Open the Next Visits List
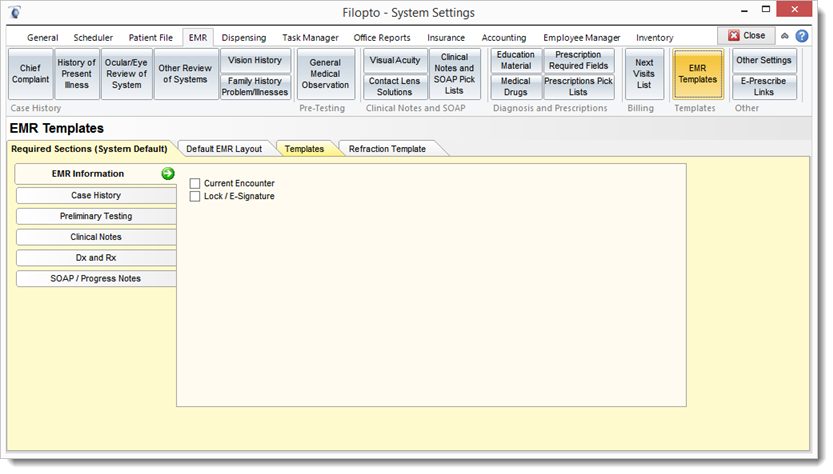Viewport: 833px width, 474px height. point(644,74)
